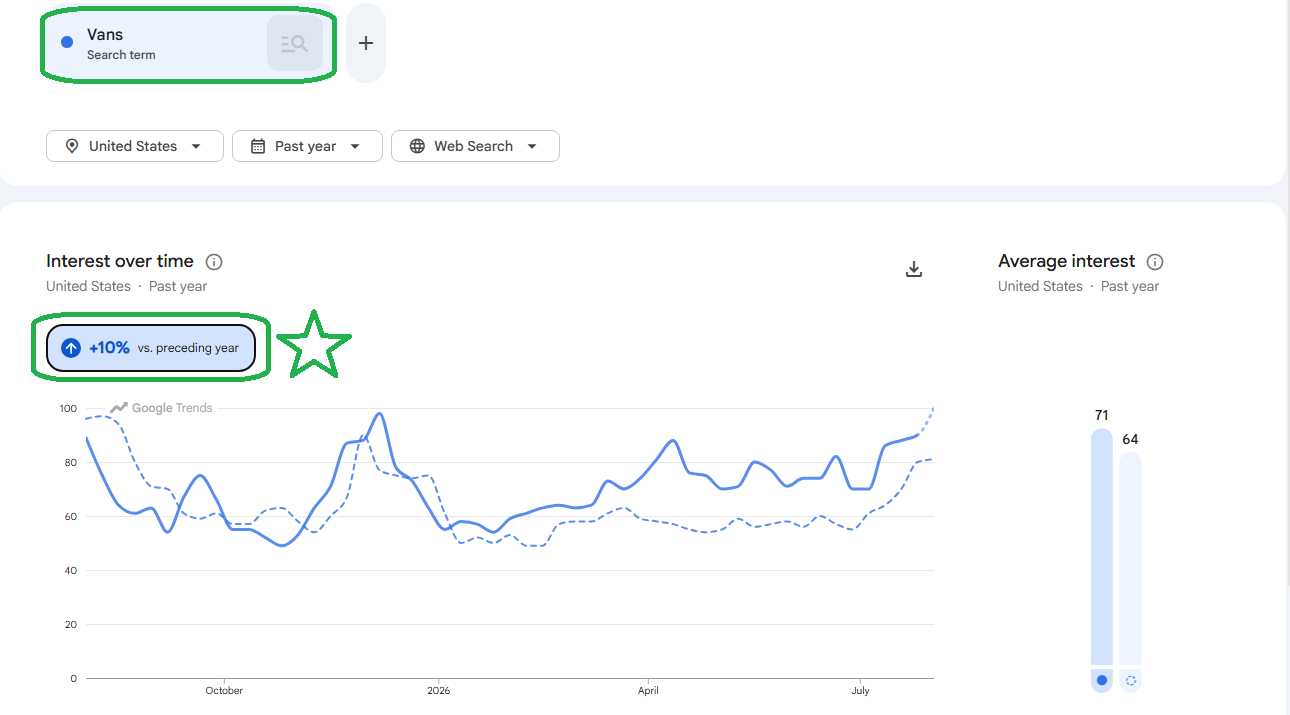Screen dimensions: 1290x715
Task: Click the up-arrow icon in +10% chip
Action: coord(71,348)
